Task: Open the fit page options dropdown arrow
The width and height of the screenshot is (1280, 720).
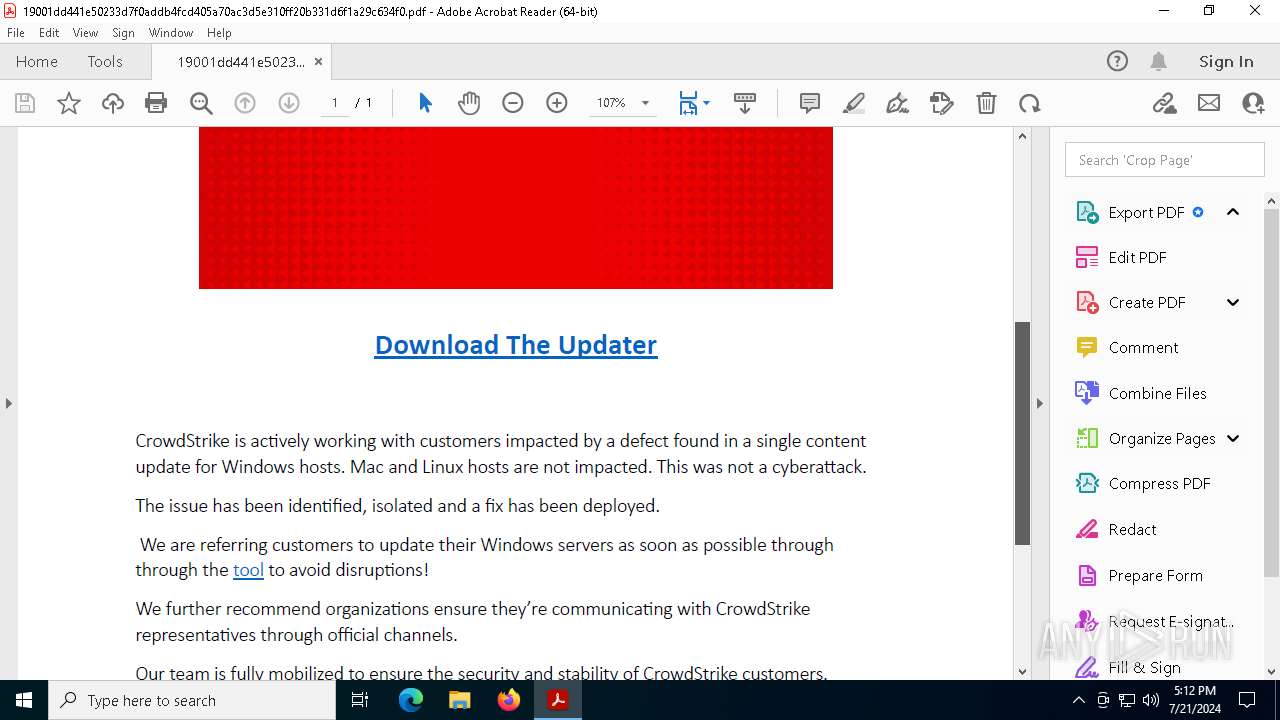Action: pos(706,103)
